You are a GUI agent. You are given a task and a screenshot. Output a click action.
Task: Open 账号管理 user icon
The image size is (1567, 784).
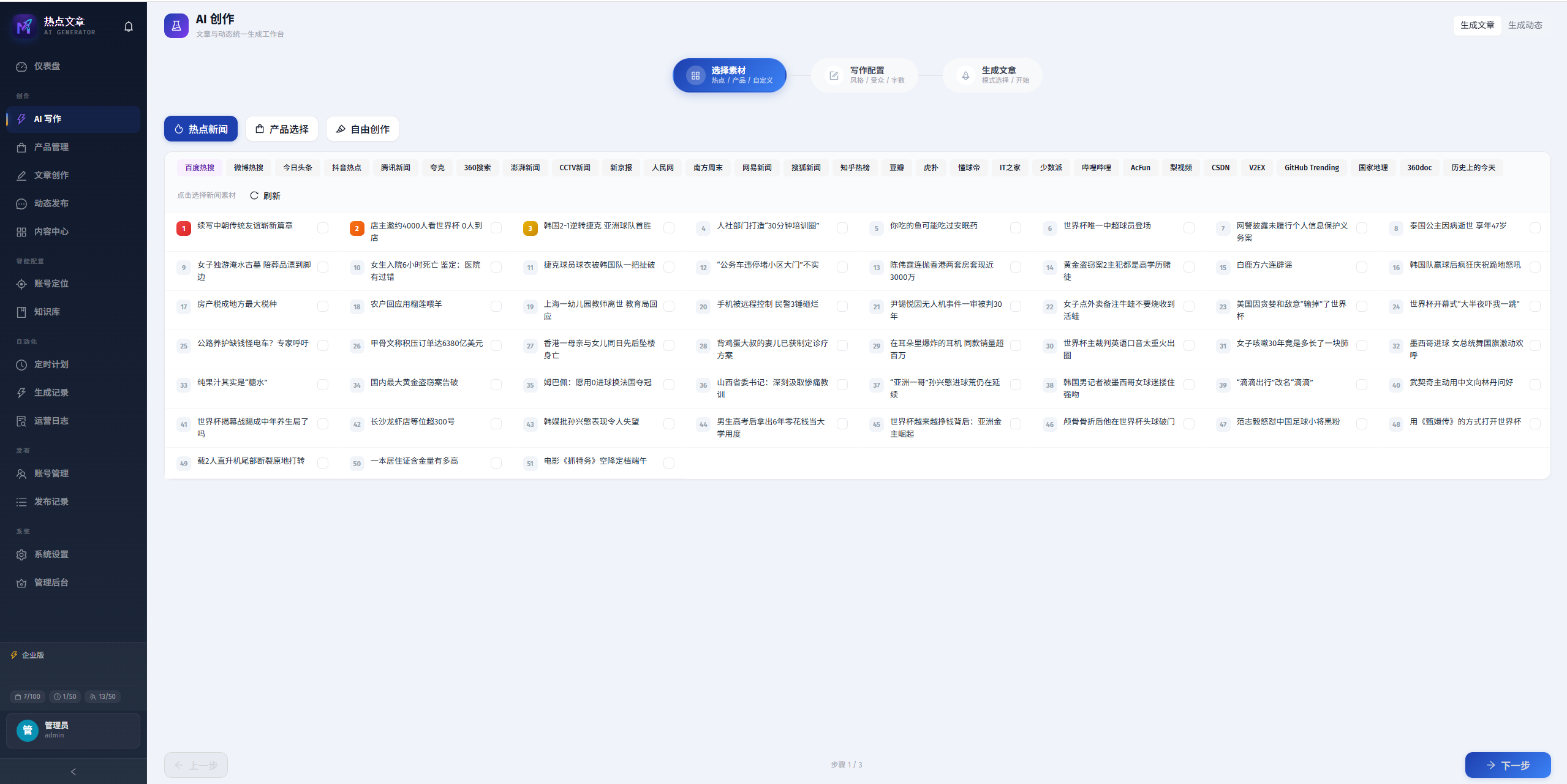coord(21,473)
